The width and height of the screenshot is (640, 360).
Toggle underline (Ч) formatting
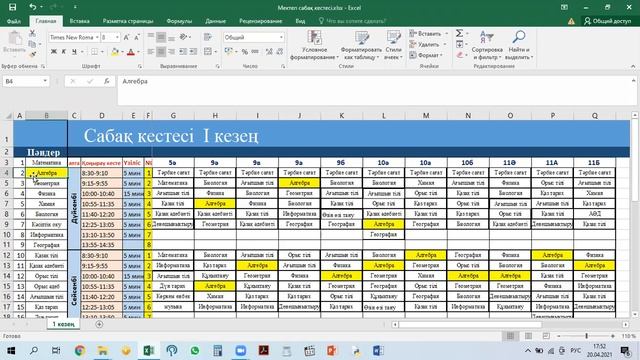74,52
